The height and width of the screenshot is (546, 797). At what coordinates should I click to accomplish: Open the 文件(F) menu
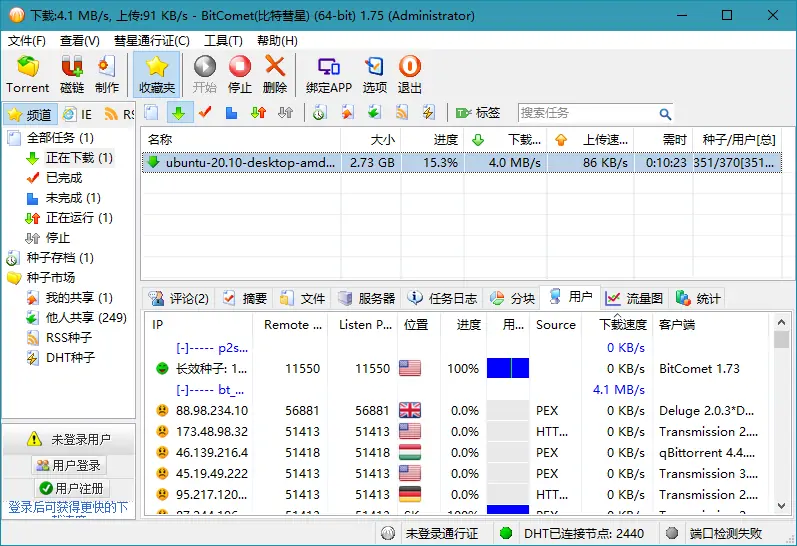point(27,41)
